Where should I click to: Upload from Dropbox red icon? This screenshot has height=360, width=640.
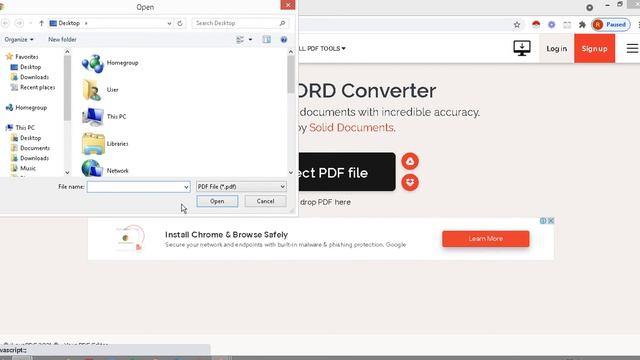point(410,182)
